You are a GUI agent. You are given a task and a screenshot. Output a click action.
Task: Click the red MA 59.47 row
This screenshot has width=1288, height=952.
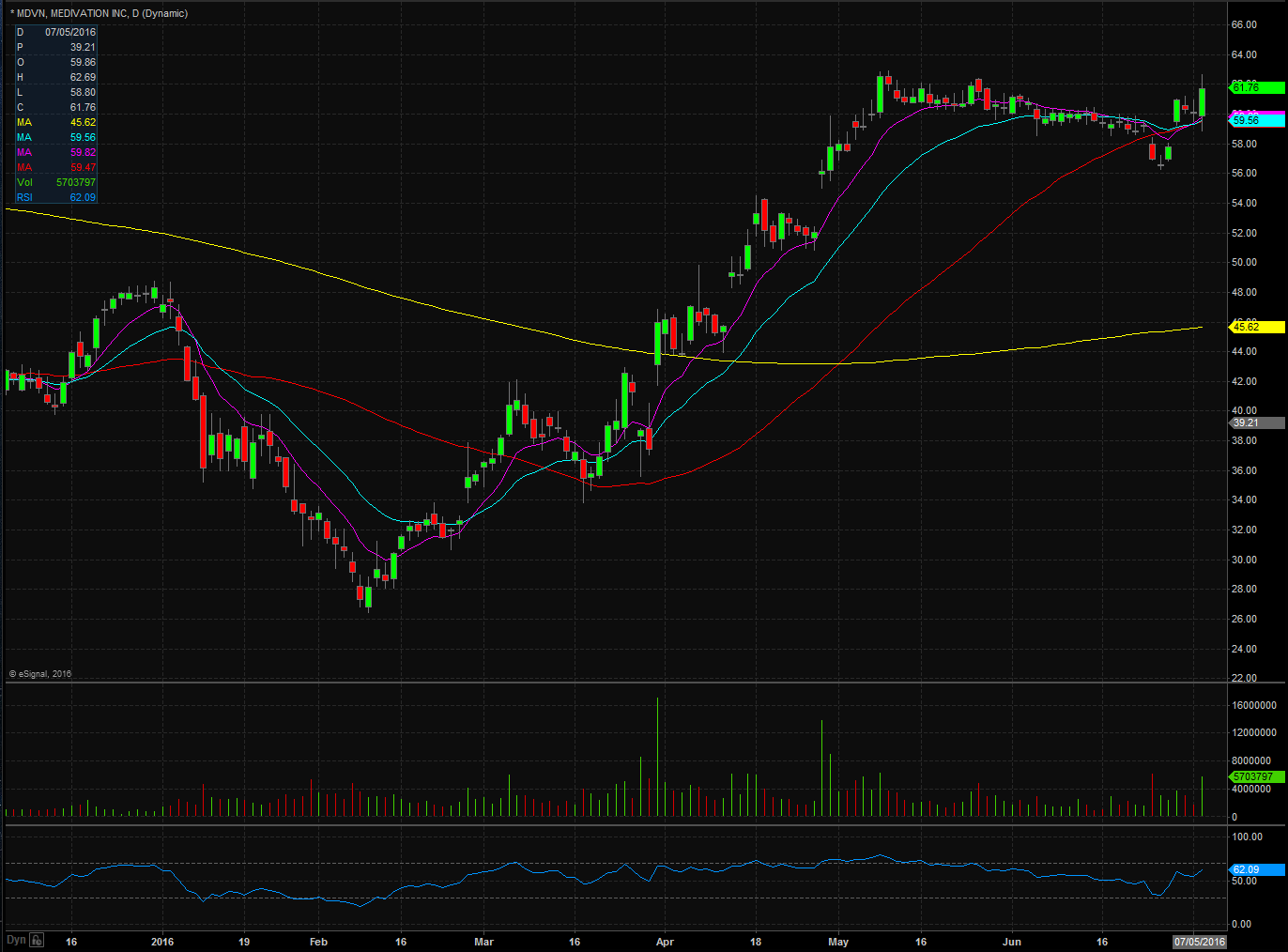[56, 167]
